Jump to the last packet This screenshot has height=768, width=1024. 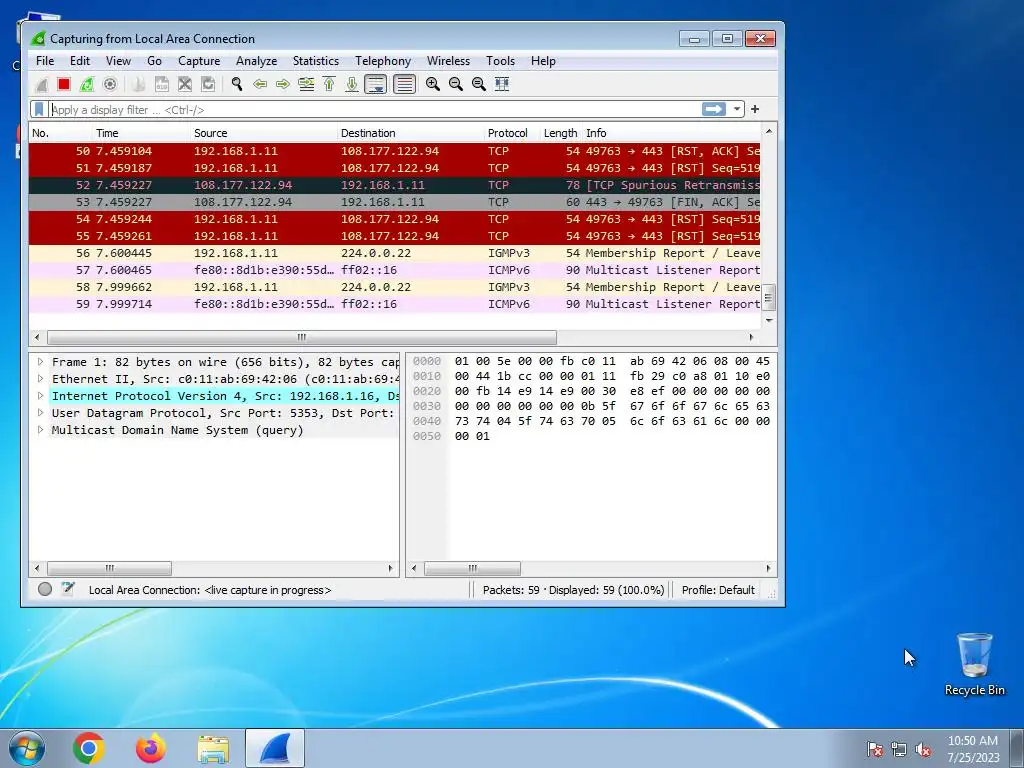click(x=352, y=84)
